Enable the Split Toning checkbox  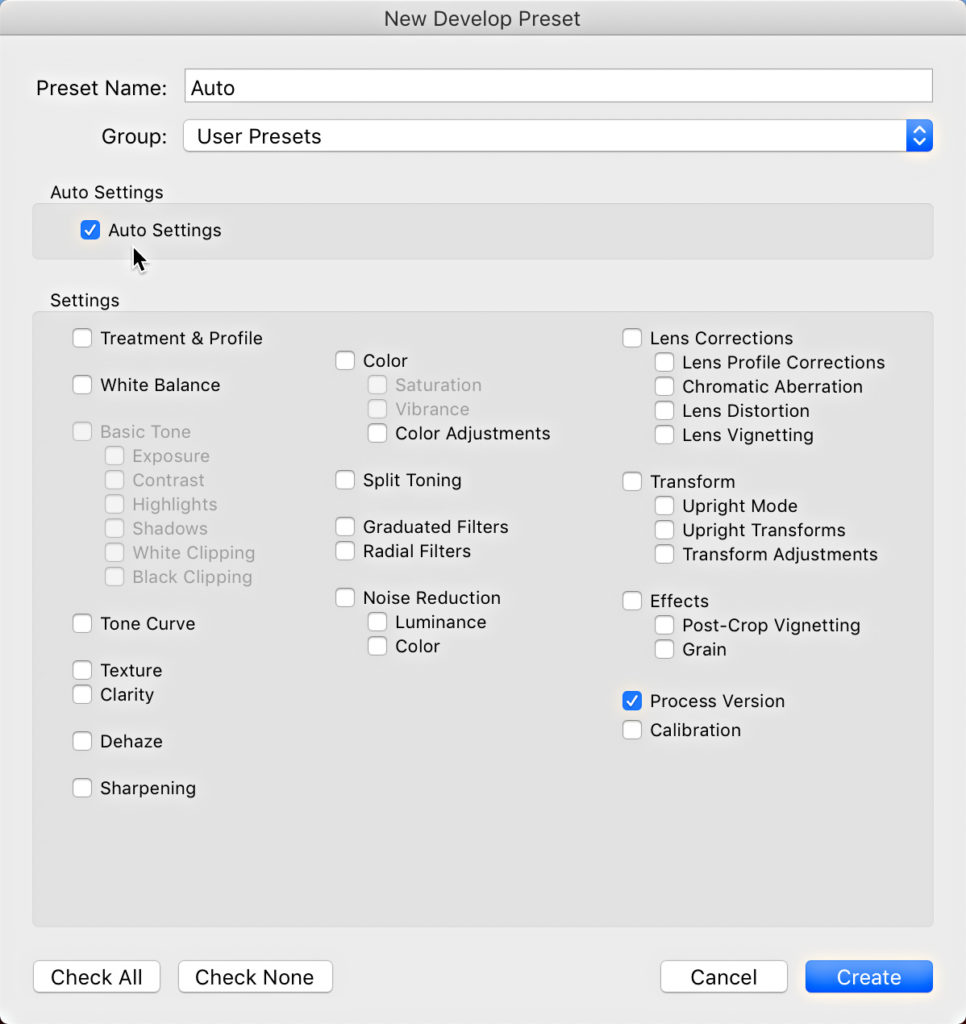[345, 480]
